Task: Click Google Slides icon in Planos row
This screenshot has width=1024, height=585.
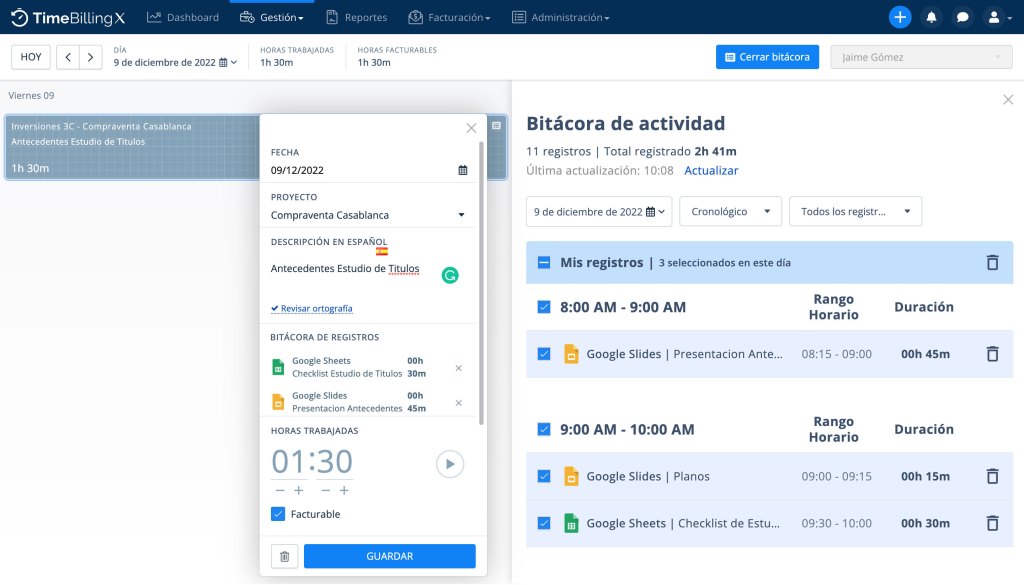Action: point(571,476)
